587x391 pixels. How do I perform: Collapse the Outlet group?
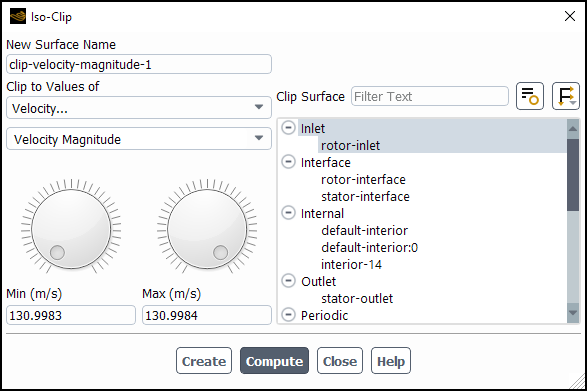[288, 281]
